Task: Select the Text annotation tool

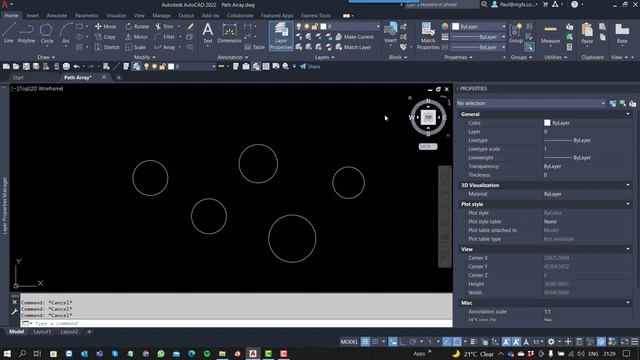Action: 207,33
